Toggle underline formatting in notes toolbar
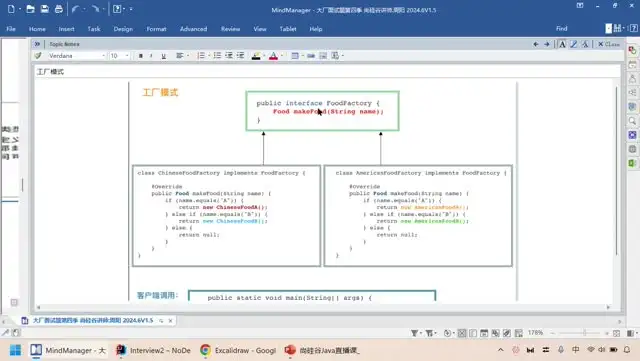The image size is (640, 361). click(163, 56)
